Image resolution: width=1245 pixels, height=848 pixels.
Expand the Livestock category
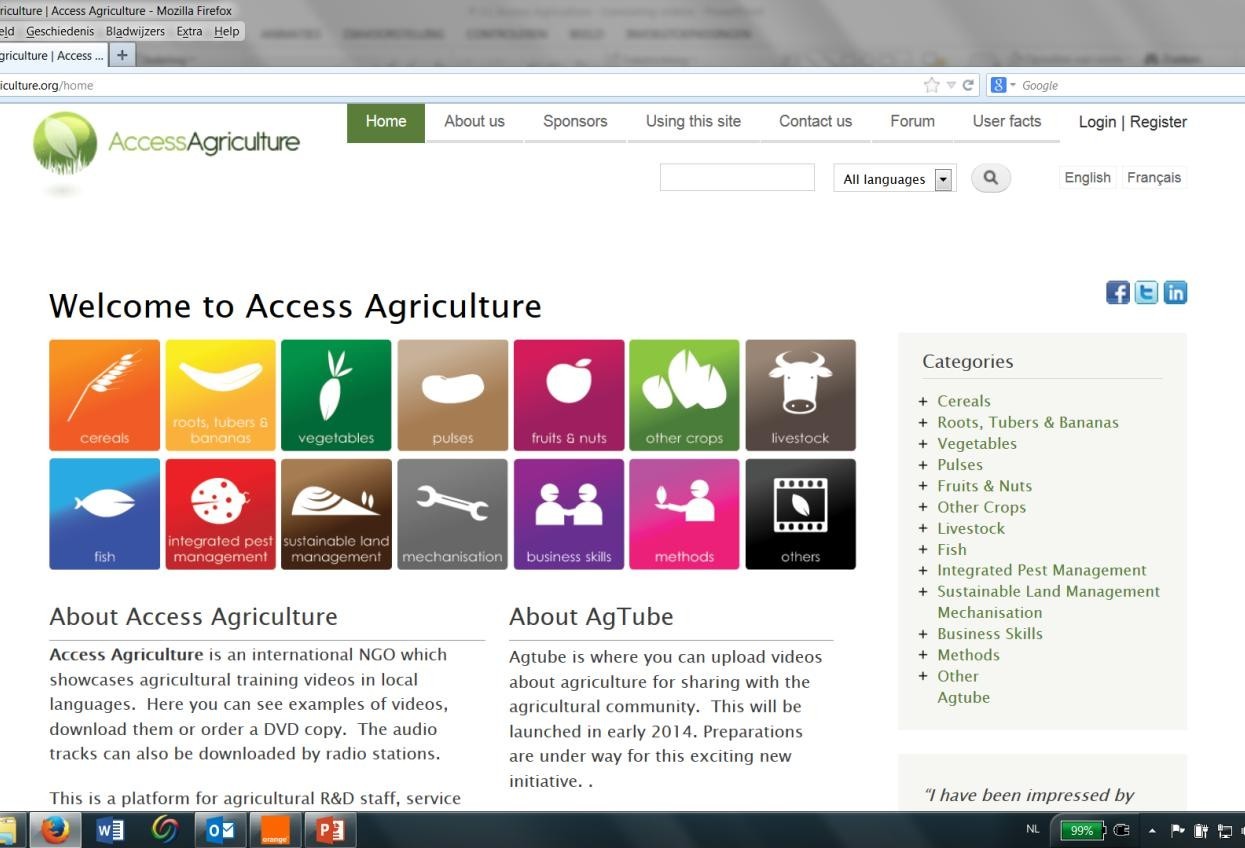click(924, 528)
